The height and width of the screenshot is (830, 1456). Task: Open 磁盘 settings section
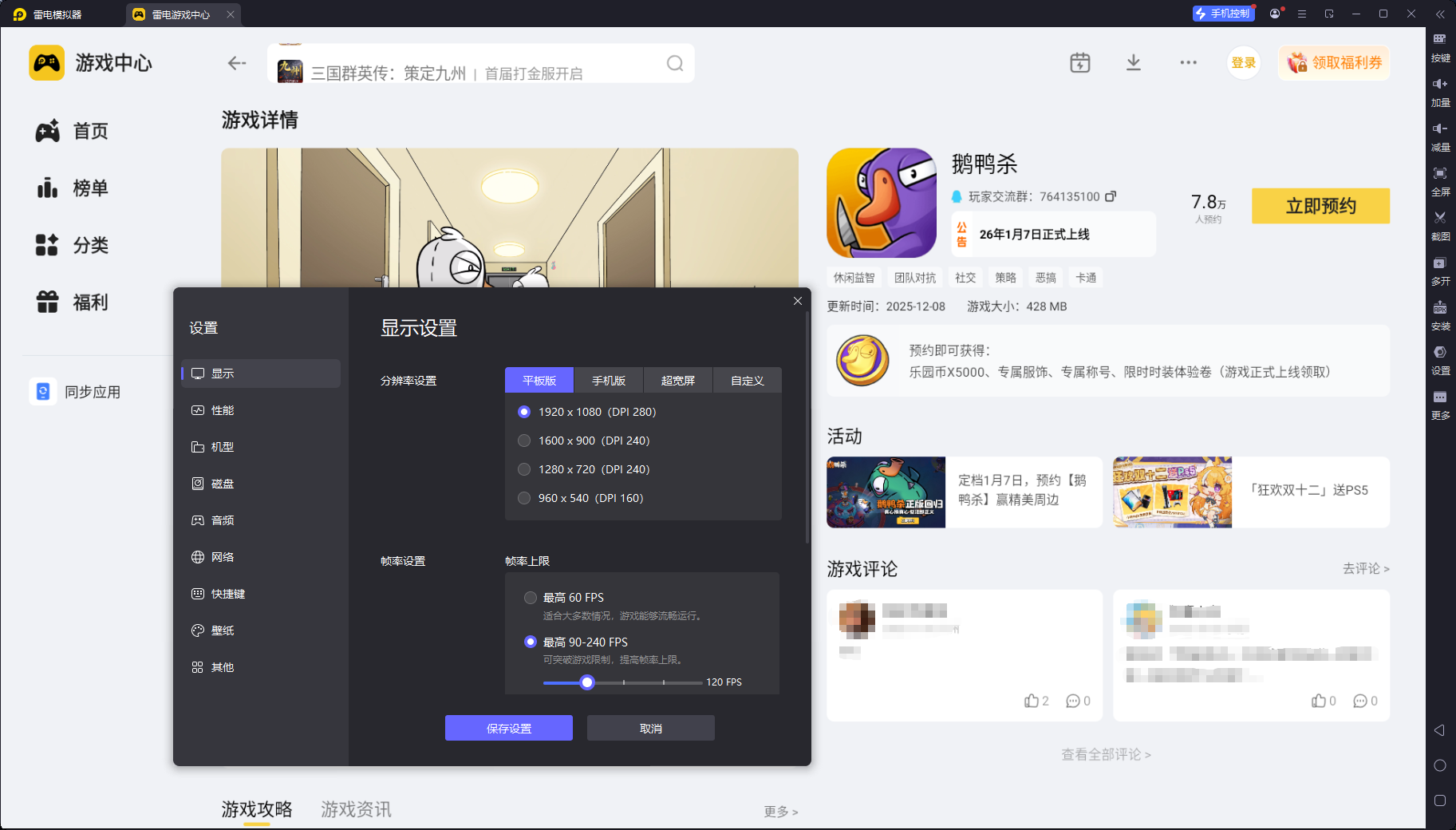click(x=261, y=484)
